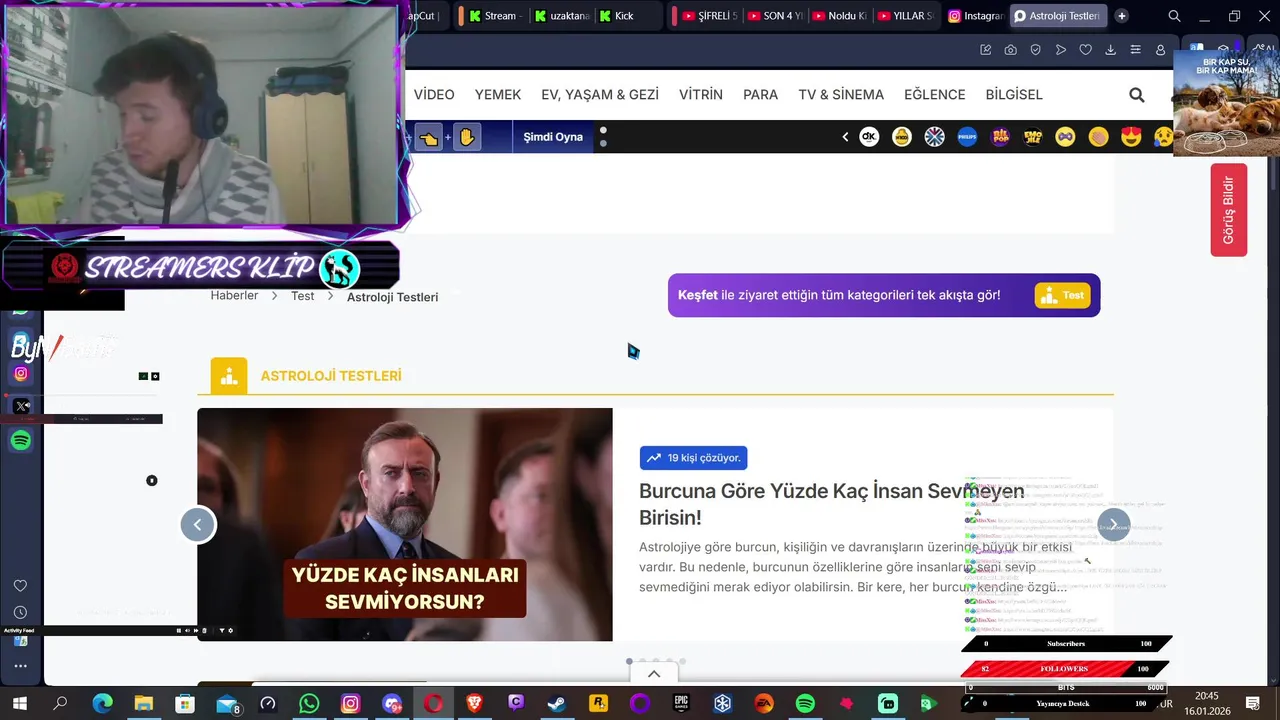Screen dimensions: 1280x720
Task: Open browser easy setup sliders icon
Action: [x=1135, y=50]
